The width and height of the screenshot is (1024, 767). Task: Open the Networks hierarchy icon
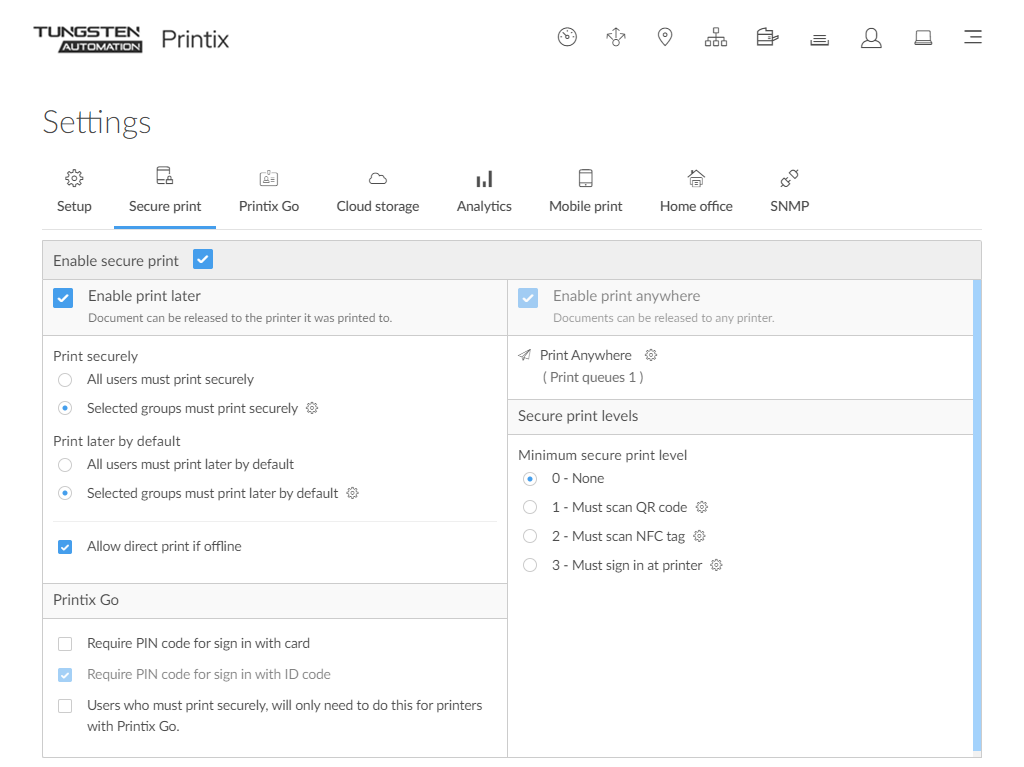tap(716, 38)
